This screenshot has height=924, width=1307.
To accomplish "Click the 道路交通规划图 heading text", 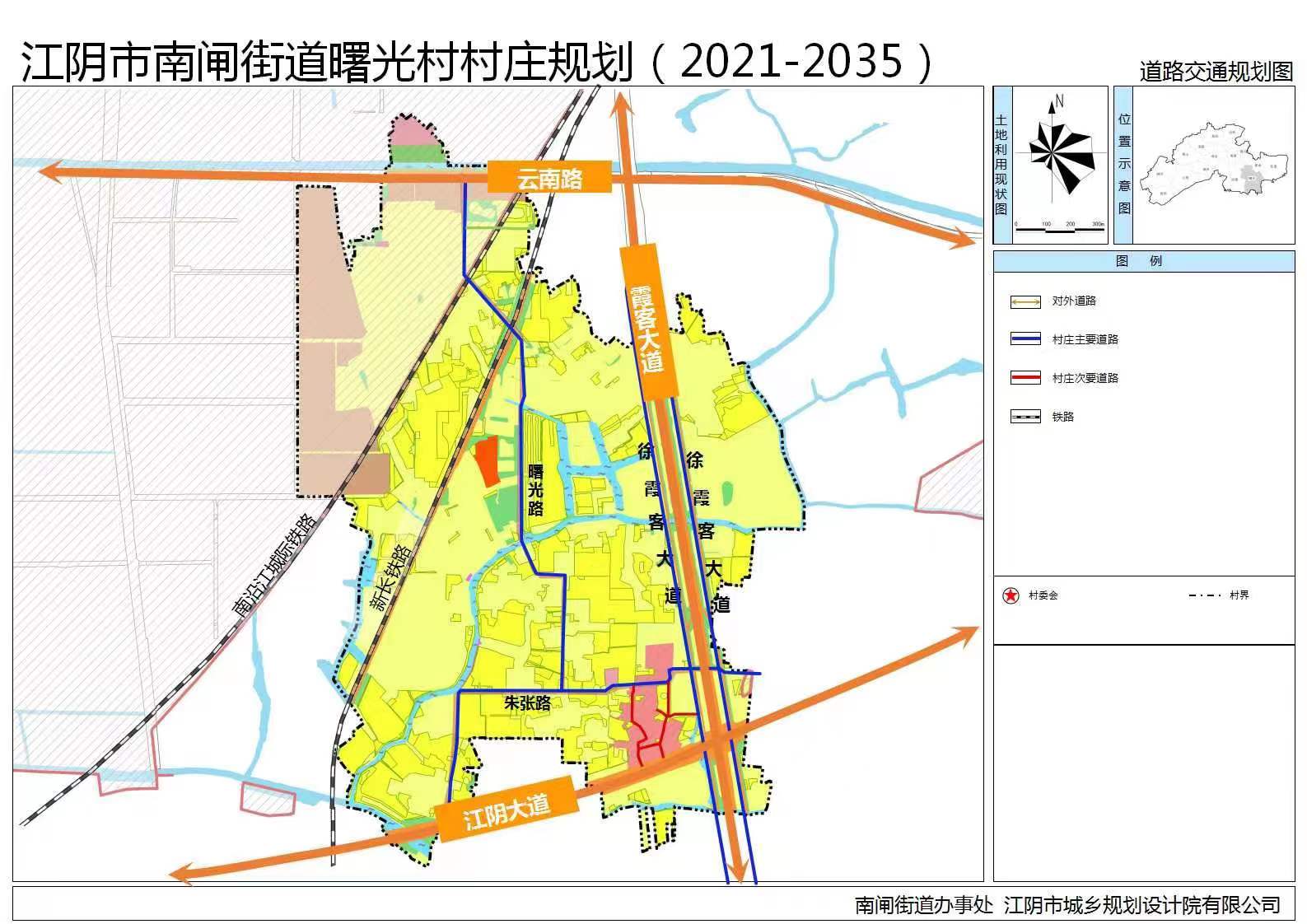I will 1216,72.
